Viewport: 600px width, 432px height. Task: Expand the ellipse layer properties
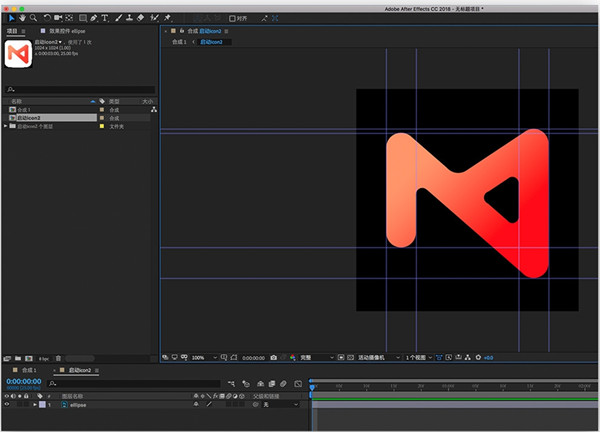(34, 404)
